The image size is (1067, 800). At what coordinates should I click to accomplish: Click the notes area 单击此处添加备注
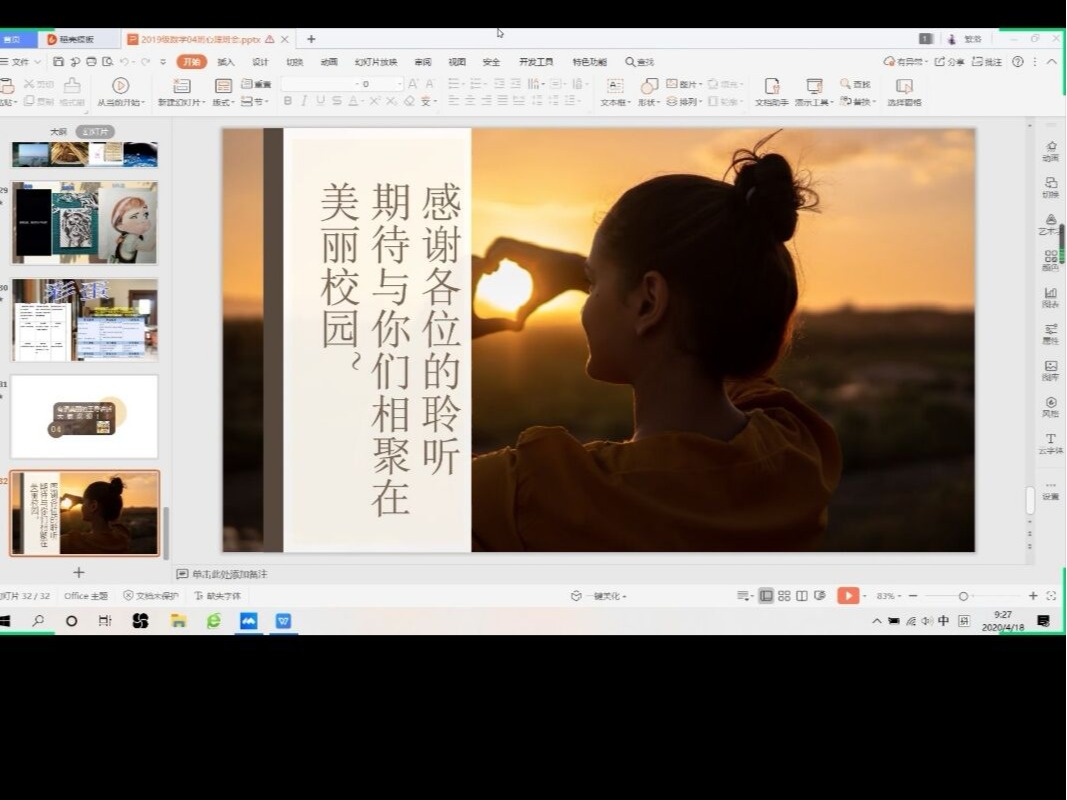tap(229, 574)
